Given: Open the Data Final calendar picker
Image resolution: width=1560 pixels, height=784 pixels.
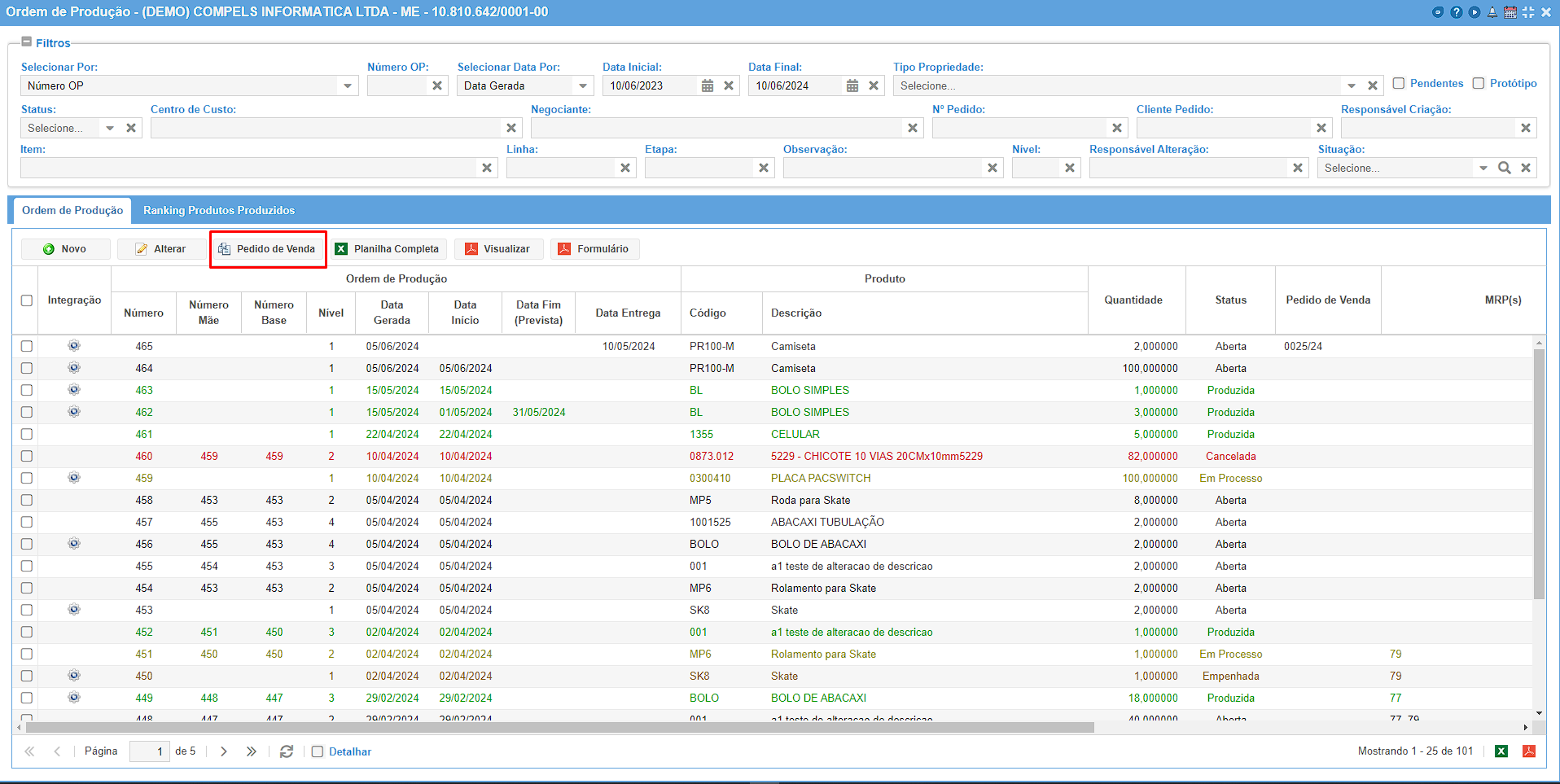Looking at the screenshot, I should coord(852,85).
